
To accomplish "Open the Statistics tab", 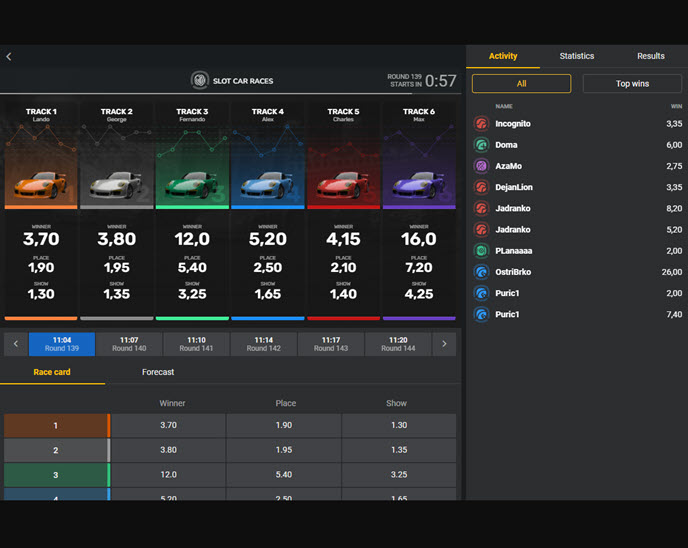I will point(577,56).
